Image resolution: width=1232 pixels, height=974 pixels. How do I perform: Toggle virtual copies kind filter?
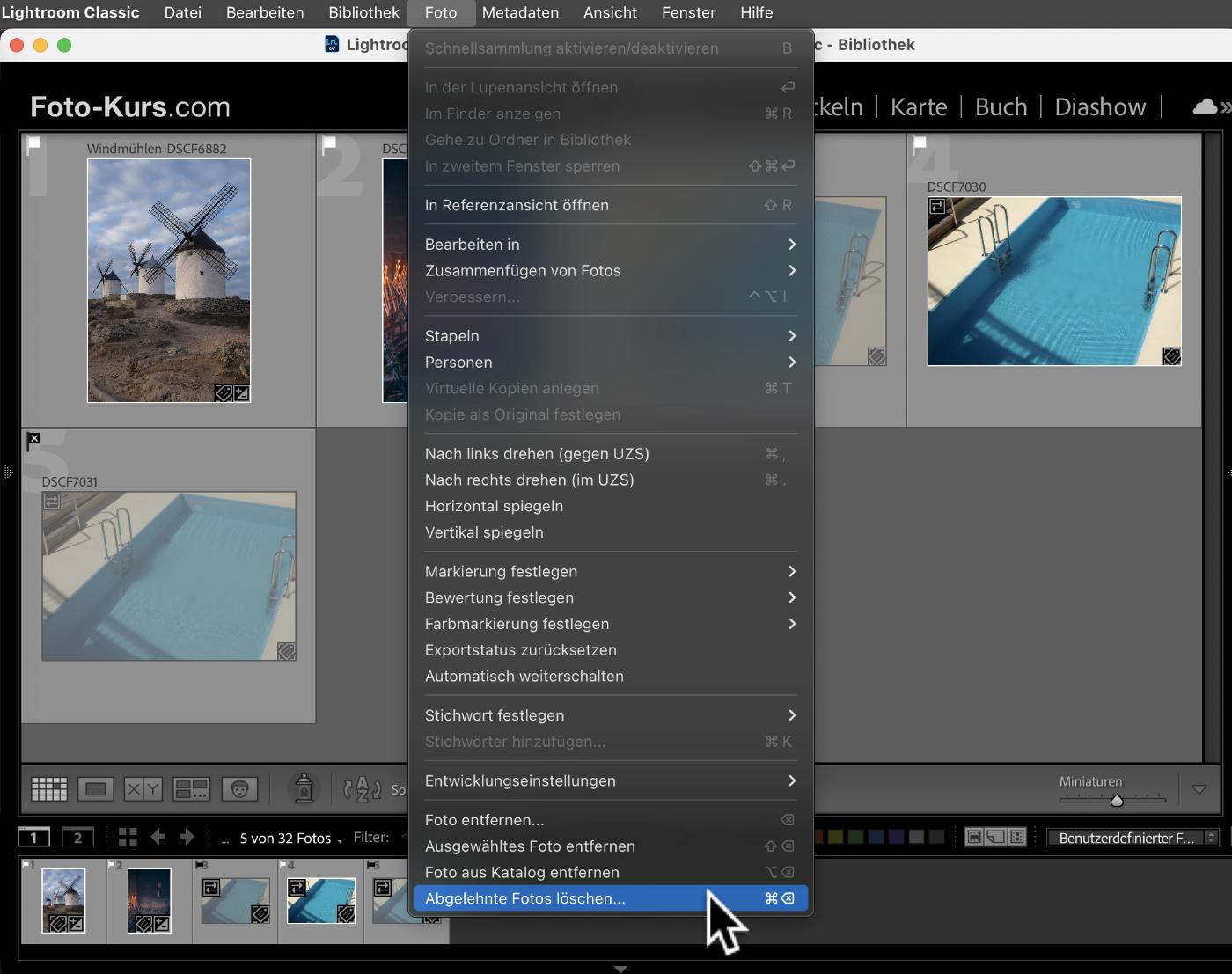995,837
